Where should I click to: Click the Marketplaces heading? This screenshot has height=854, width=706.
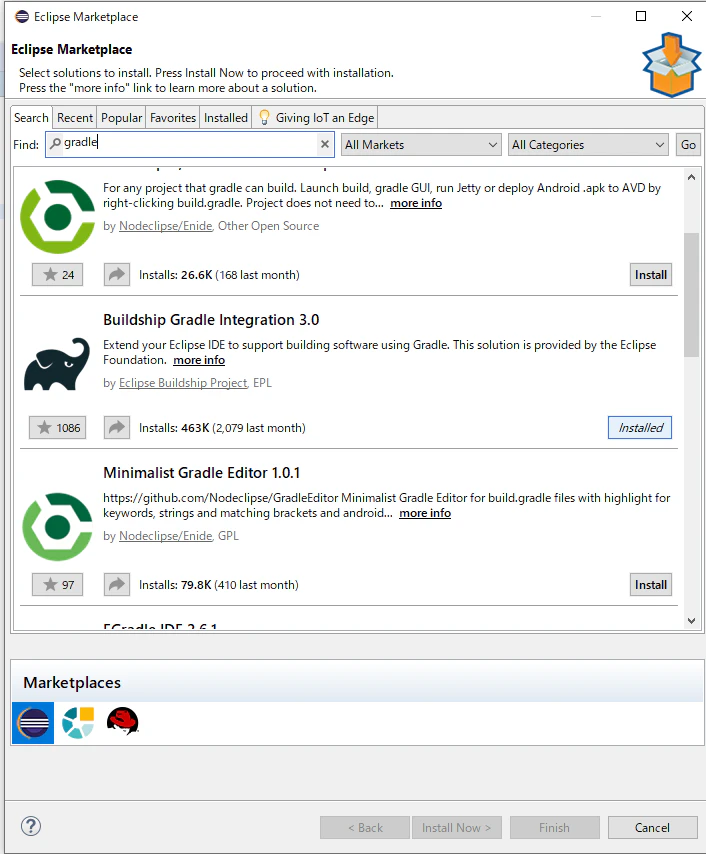click(x=72, y=682)
